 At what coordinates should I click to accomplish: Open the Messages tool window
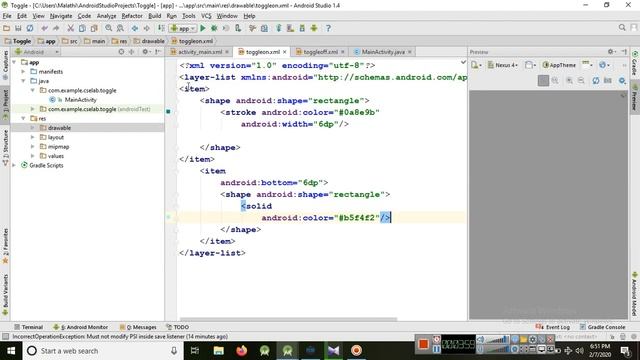click(138, 327)
